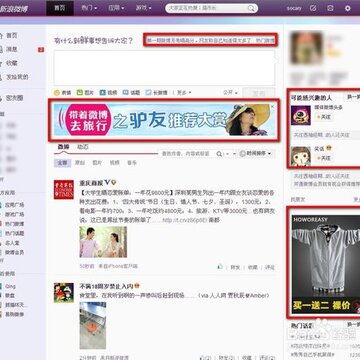Insert a topic with the 话题 icon

tap(131, 93)
